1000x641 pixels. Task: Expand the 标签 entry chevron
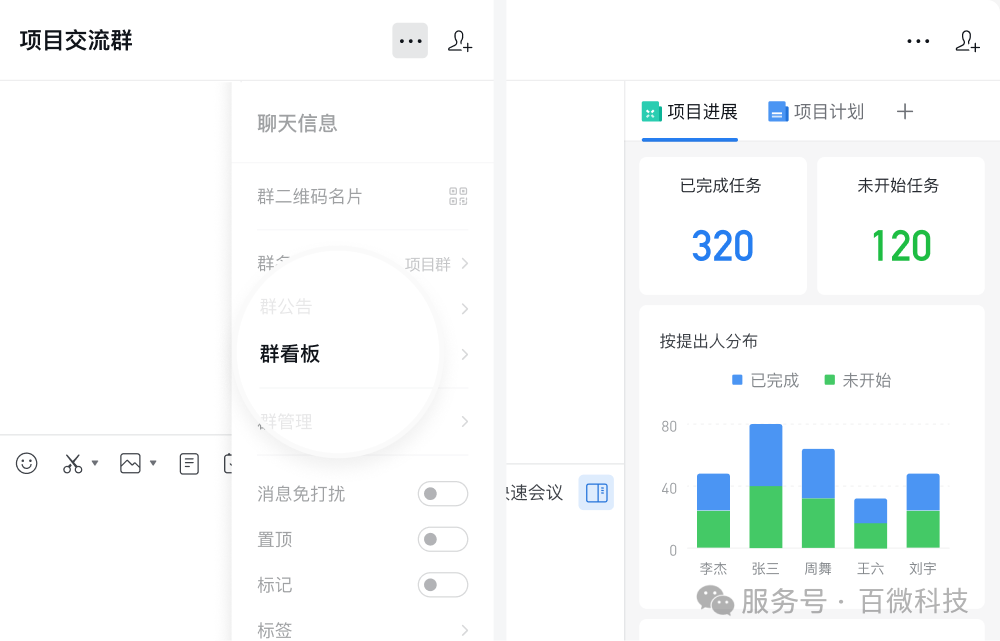click(x=464, y=629)
